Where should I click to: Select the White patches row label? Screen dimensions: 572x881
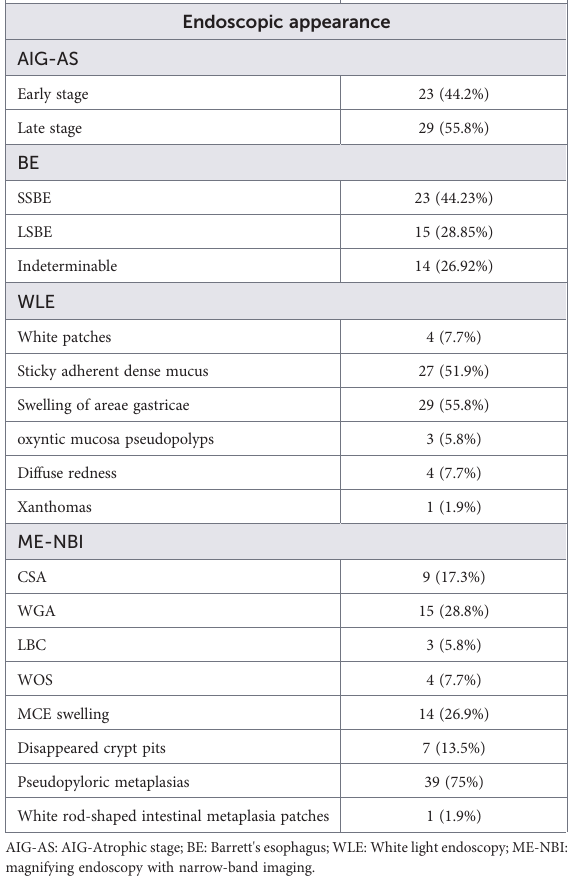(x=64, y=337)
